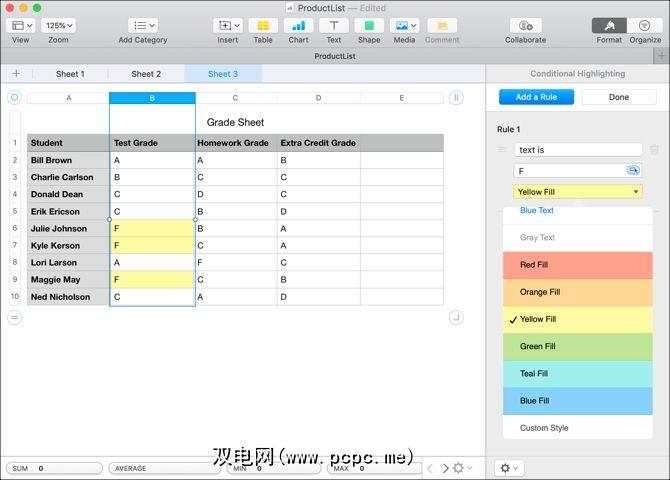Click the Rule 1 reorder handle
The height and width of the screenshot is (480, 670).
[502, 150]
